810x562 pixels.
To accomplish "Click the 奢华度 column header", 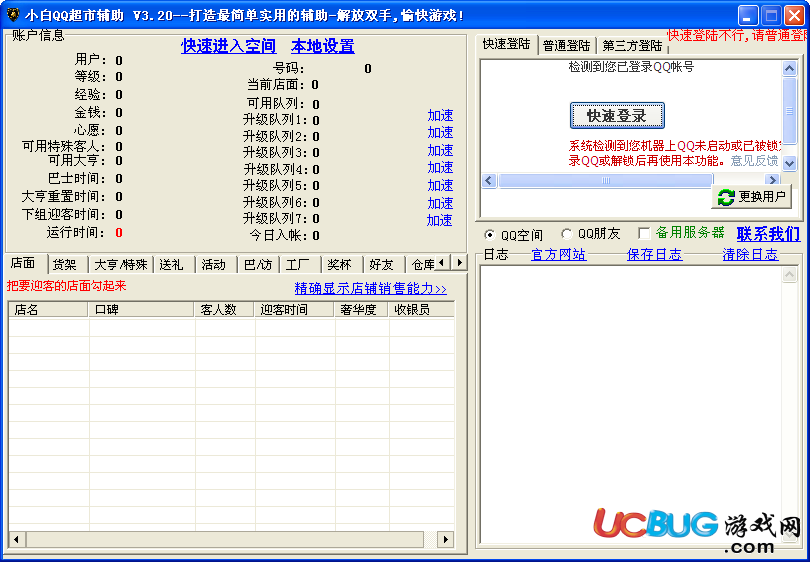I will coord(361,309).
